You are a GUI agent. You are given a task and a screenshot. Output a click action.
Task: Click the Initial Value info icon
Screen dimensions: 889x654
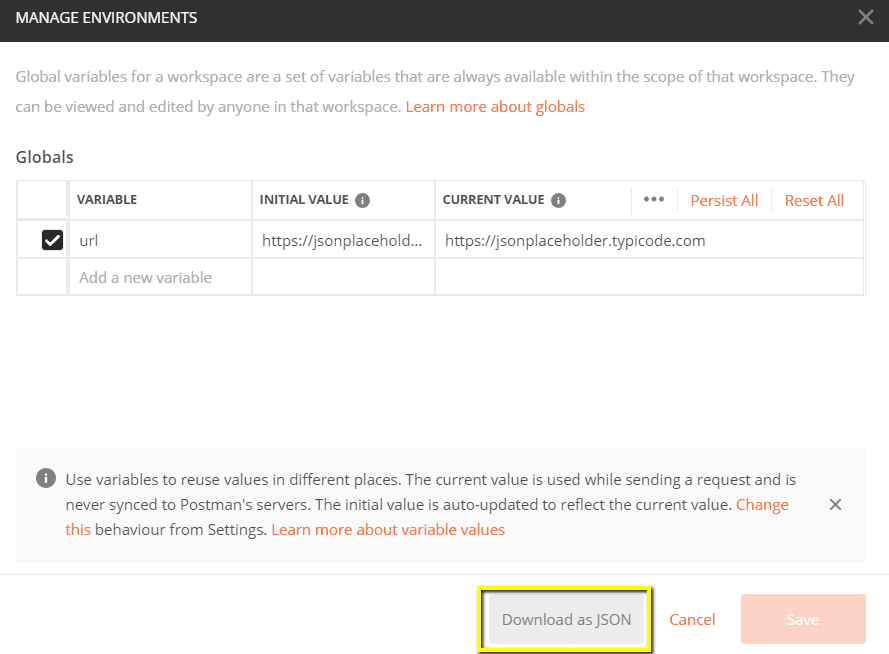point(363,200)
